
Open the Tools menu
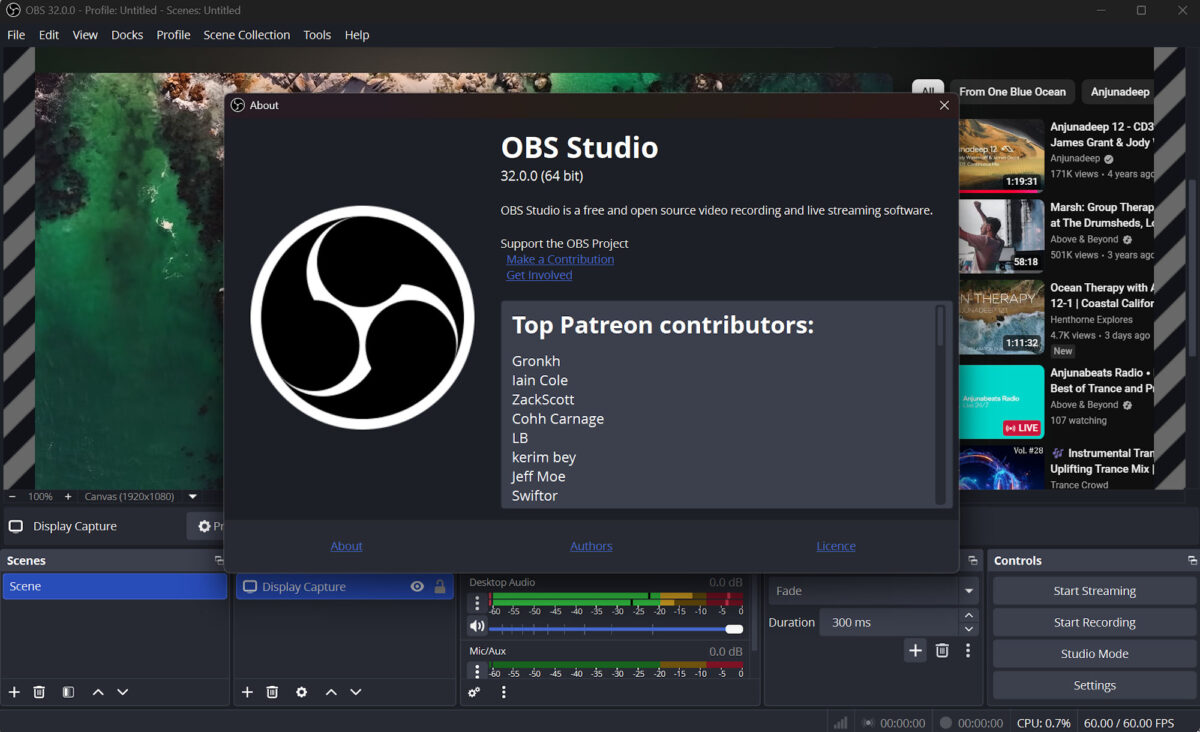316,34
